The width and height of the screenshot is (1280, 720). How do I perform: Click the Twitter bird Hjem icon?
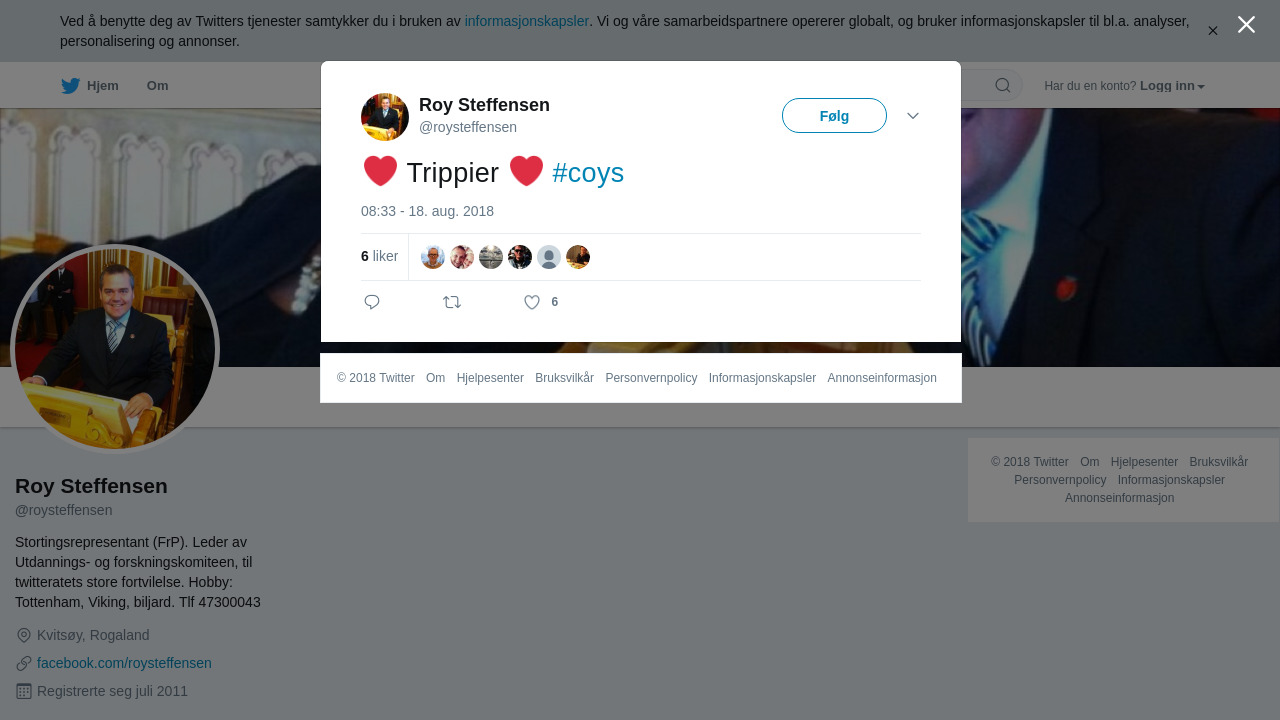click(x=70, y=86)
